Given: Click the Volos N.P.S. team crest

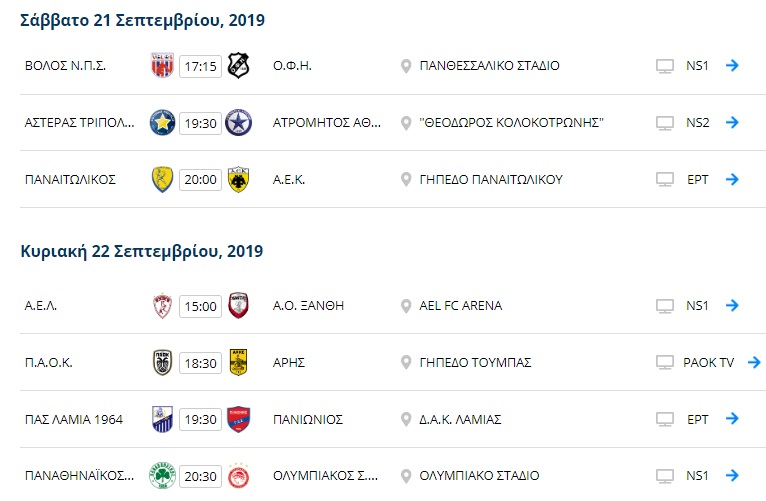Looking at the screenshot, I should (162, 65).
